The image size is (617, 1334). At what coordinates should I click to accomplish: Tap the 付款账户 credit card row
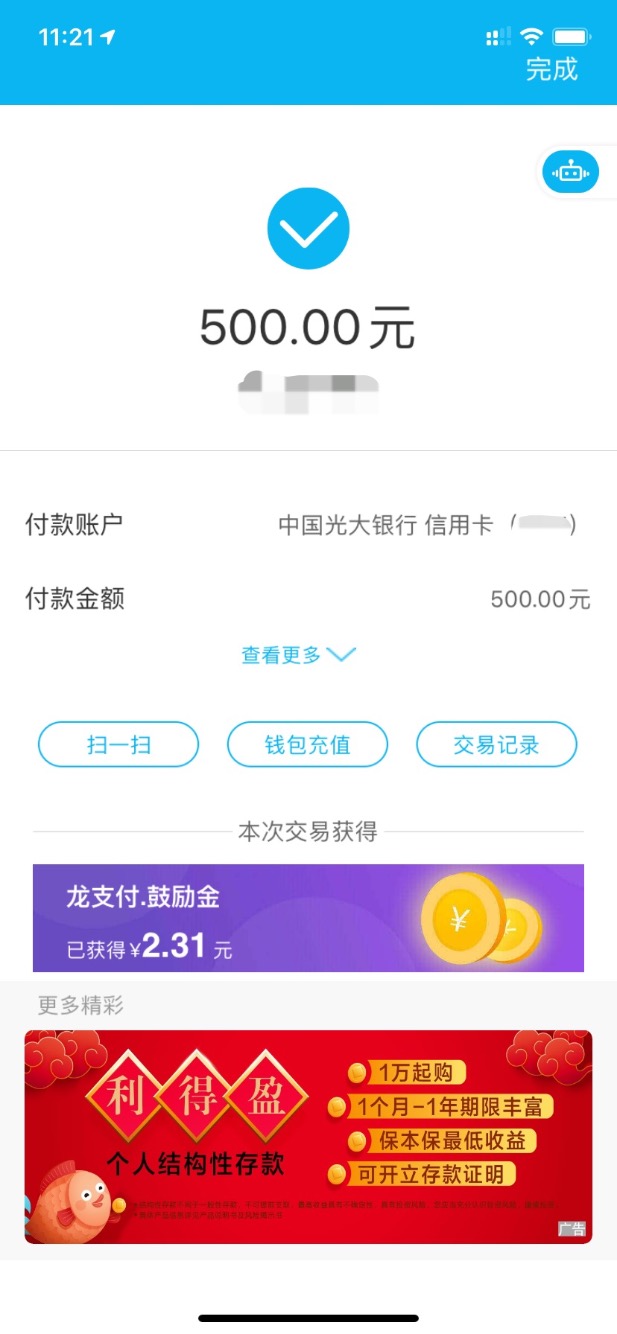click(308, 524)
